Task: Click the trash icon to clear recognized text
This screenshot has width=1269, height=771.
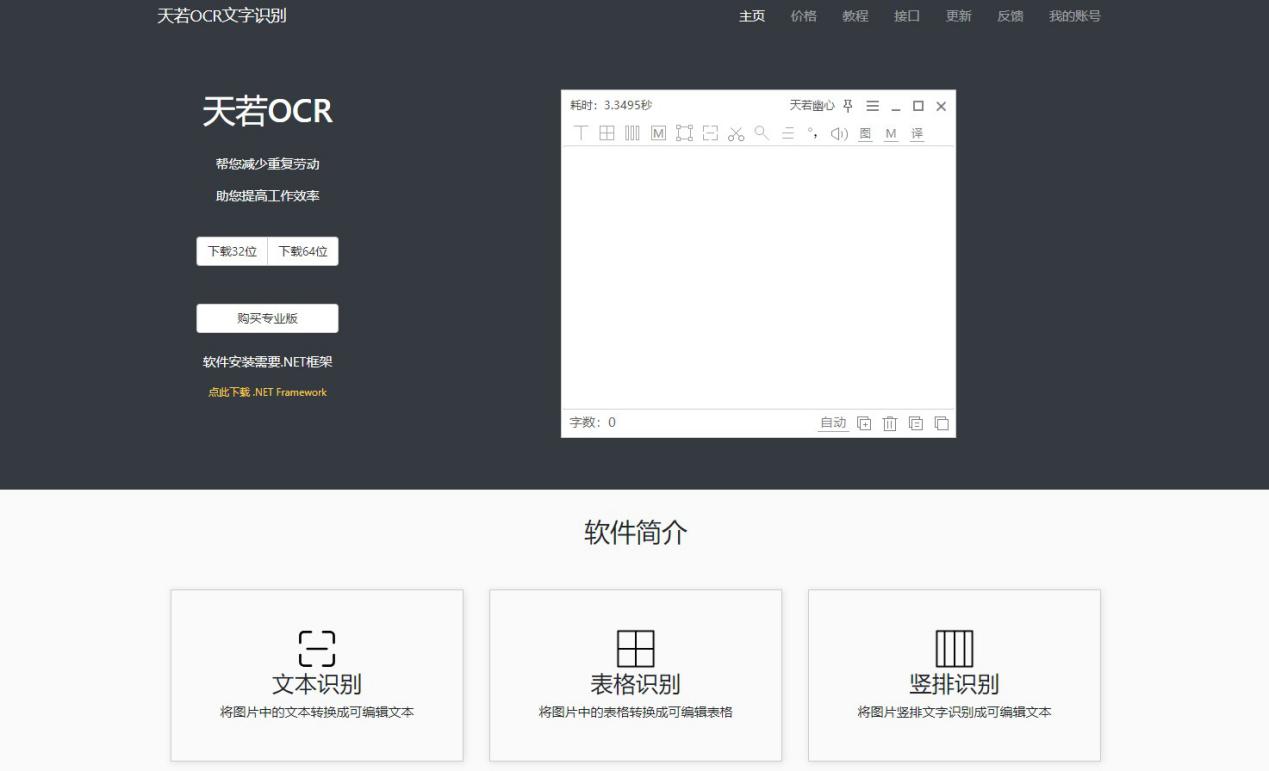Action: (890, 423)
